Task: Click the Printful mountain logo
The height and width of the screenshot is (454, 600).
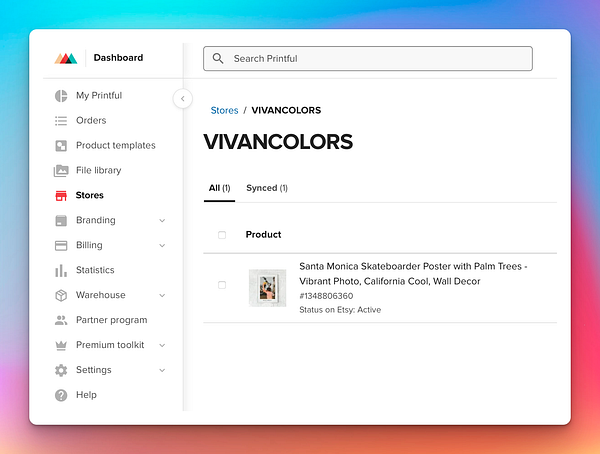Action: pyautogui.click(x=66, y=58)
